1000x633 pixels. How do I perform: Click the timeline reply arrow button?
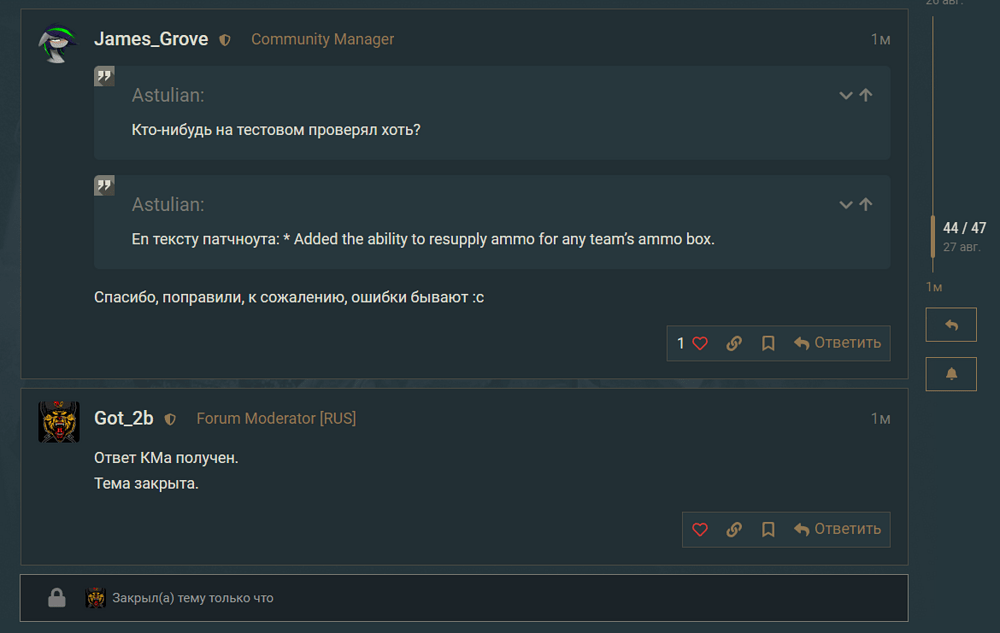[951, 325]
